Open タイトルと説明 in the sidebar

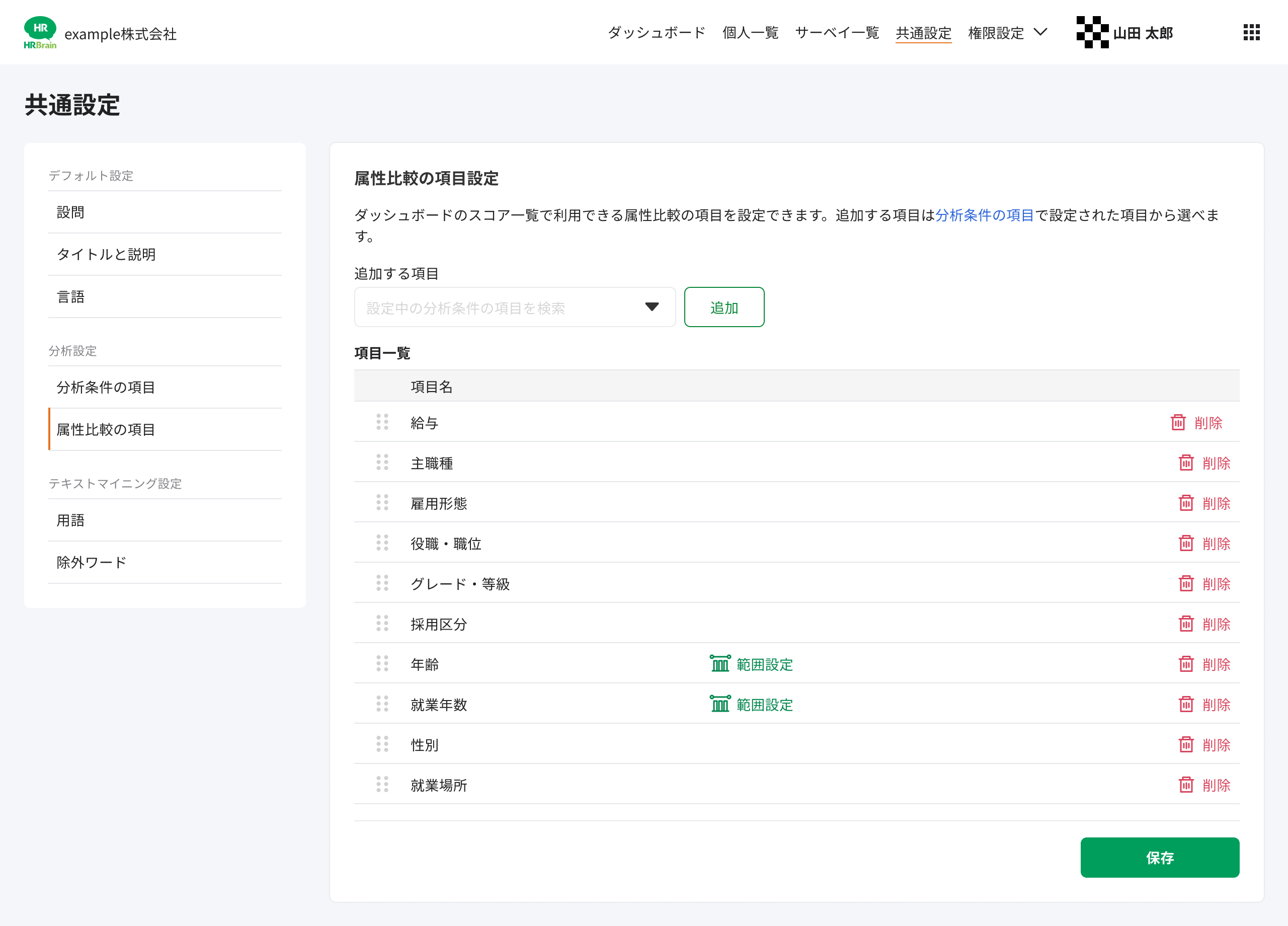pos(165,254)
